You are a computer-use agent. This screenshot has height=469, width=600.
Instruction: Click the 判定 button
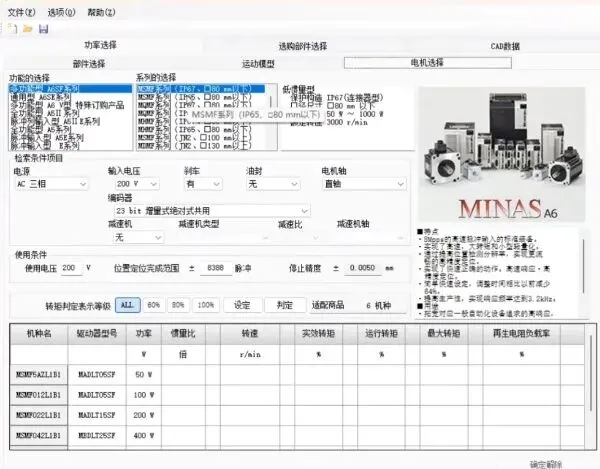click(x=285, y=305)
